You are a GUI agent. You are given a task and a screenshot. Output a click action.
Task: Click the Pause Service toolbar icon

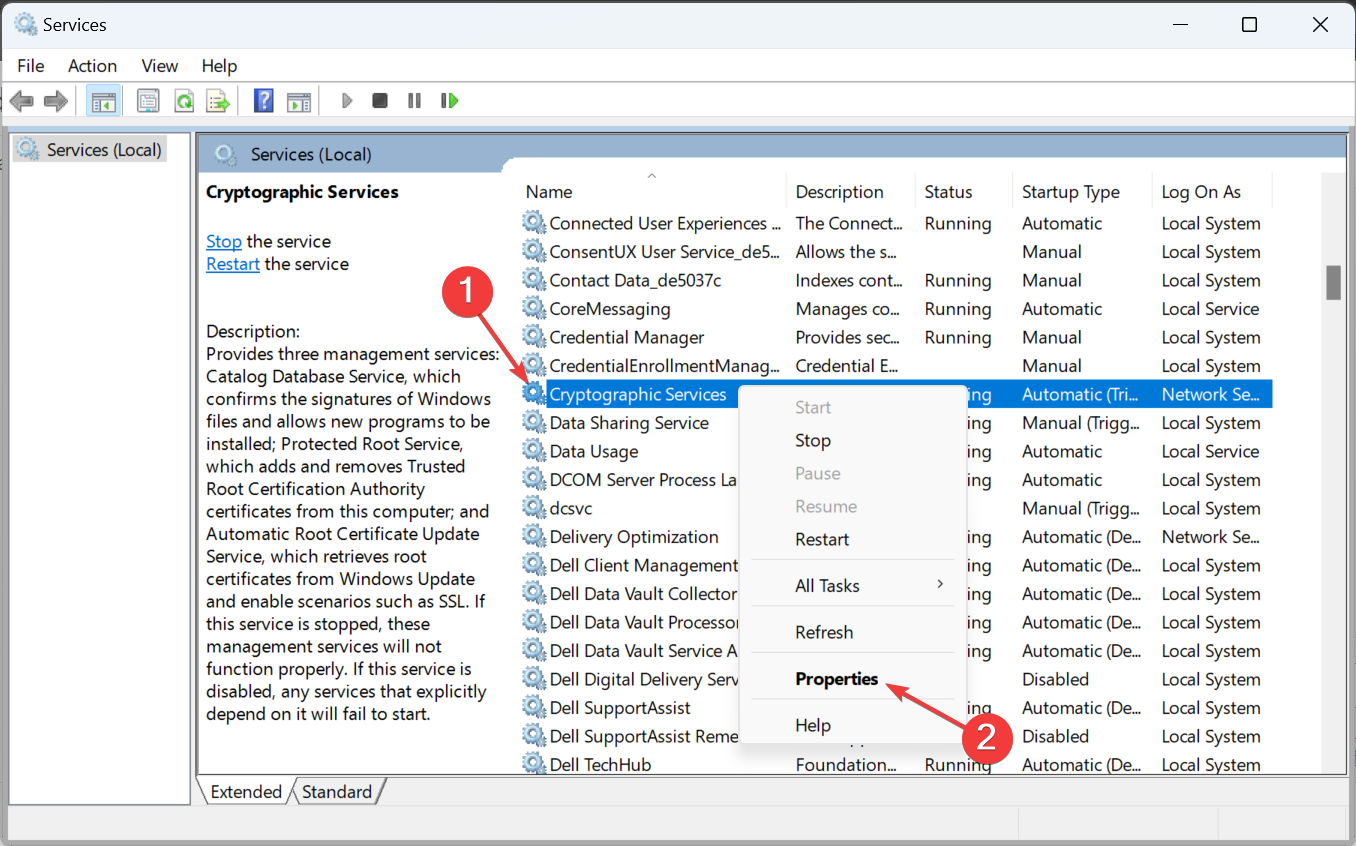414,101
